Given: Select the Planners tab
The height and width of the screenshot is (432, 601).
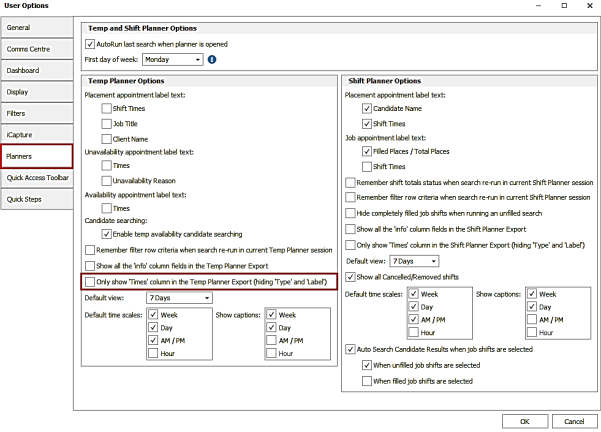Looking at the screenshot, I should click(x=37, y=156).
